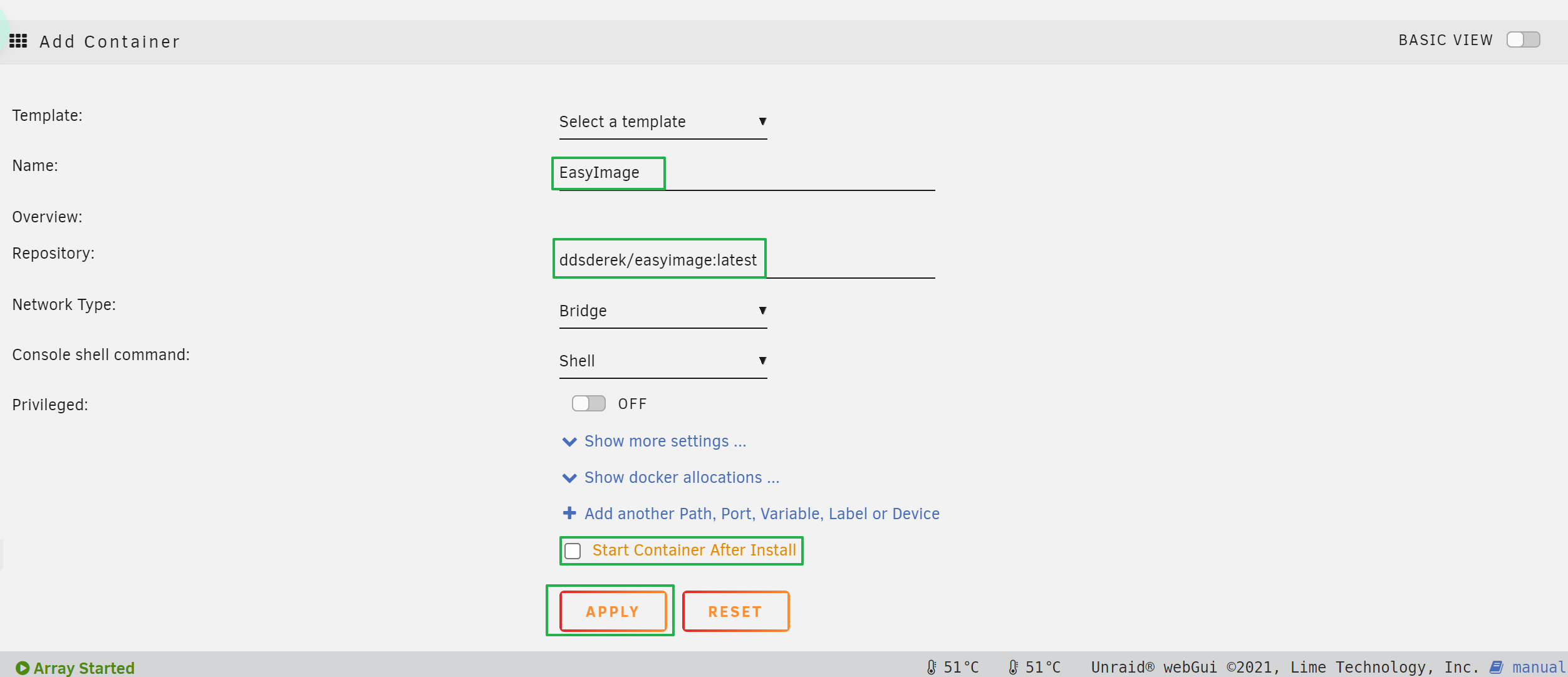The height and width of the screenshot is (677, 1568).
Task: Click the Array Started status
Action: 75,668
